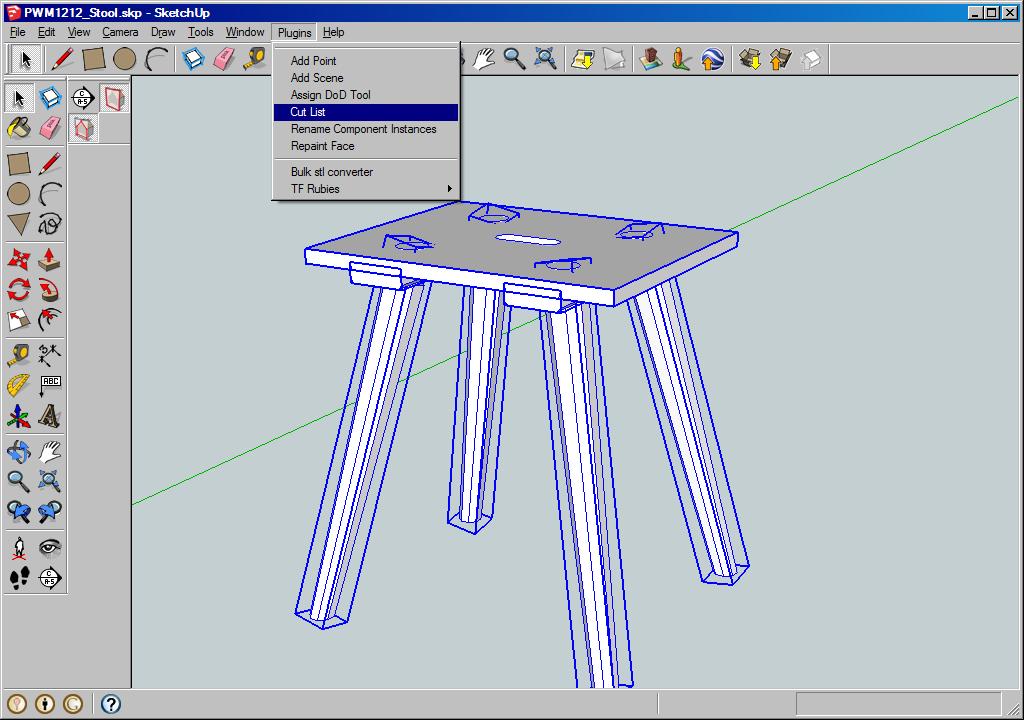Viewport: 1024px width, 720px height.
Task: Open the View menu
Action: click(79, 32)
